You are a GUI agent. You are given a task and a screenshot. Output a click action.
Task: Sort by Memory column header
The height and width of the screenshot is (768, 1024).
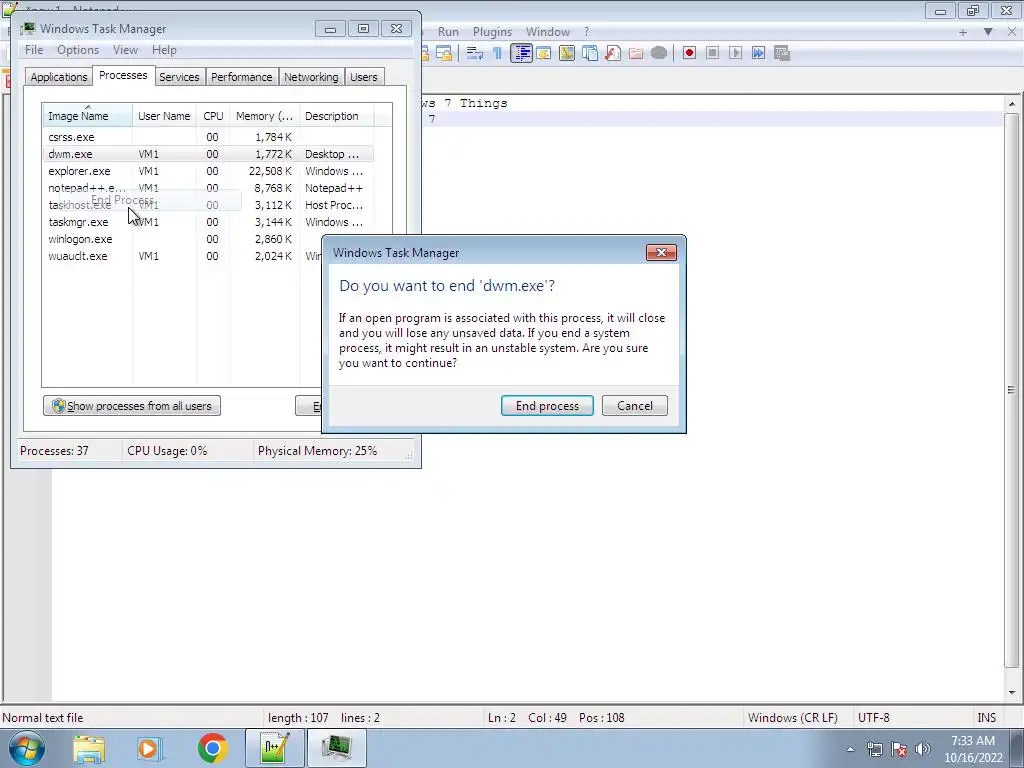pyautogui.click(x=264, y=116)
